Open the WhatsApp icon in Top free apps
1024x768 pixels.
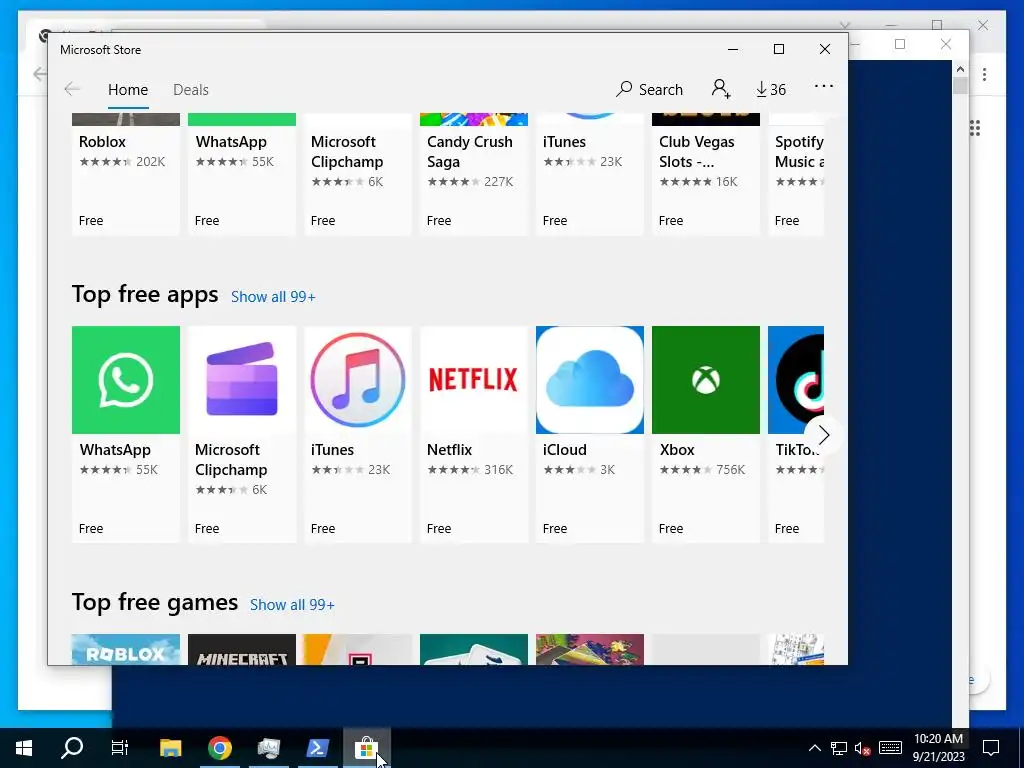(x=125, y=379)
